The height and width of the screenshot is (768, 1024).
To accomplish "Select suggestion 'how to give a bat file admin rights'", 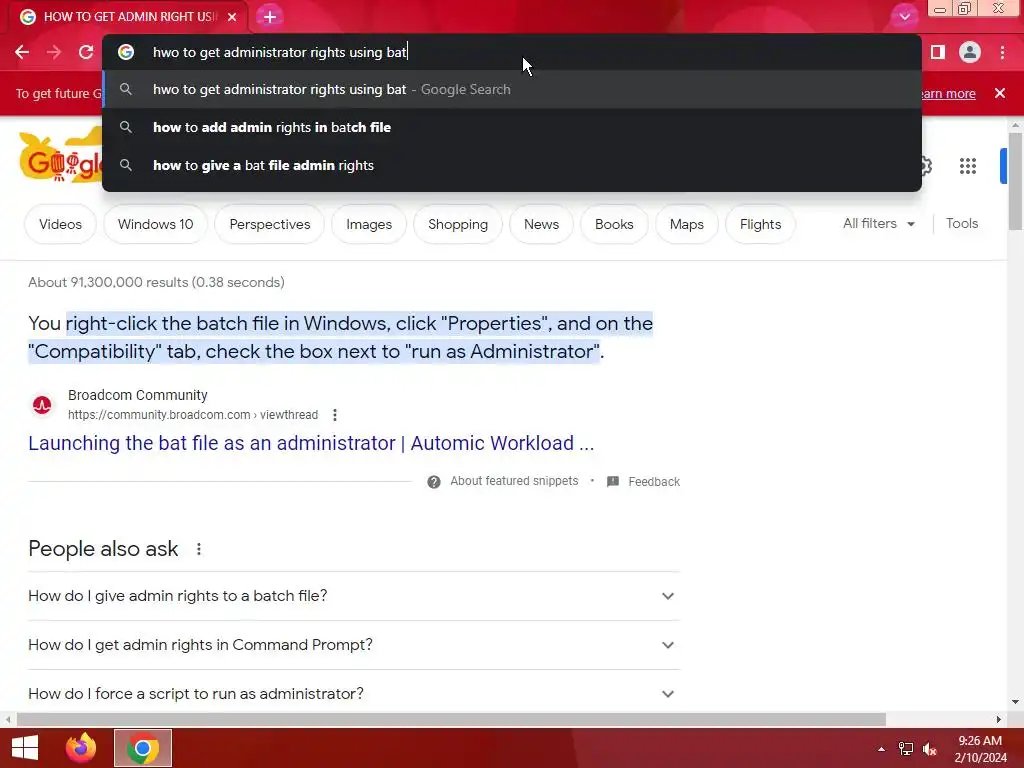I will click(x=512, y=165).
